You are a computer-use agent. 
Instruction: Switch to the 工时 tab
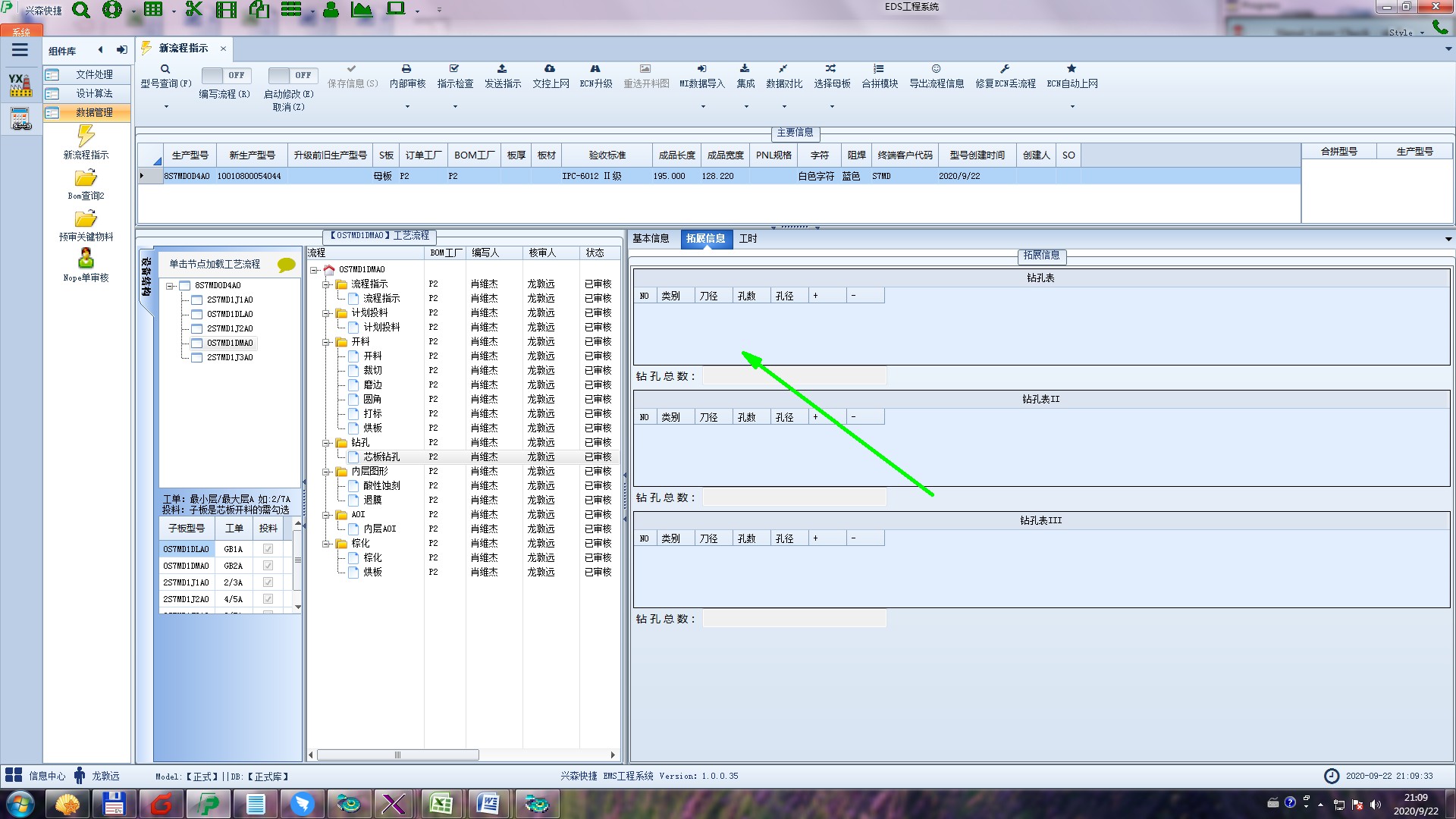(x=748, y=239)
